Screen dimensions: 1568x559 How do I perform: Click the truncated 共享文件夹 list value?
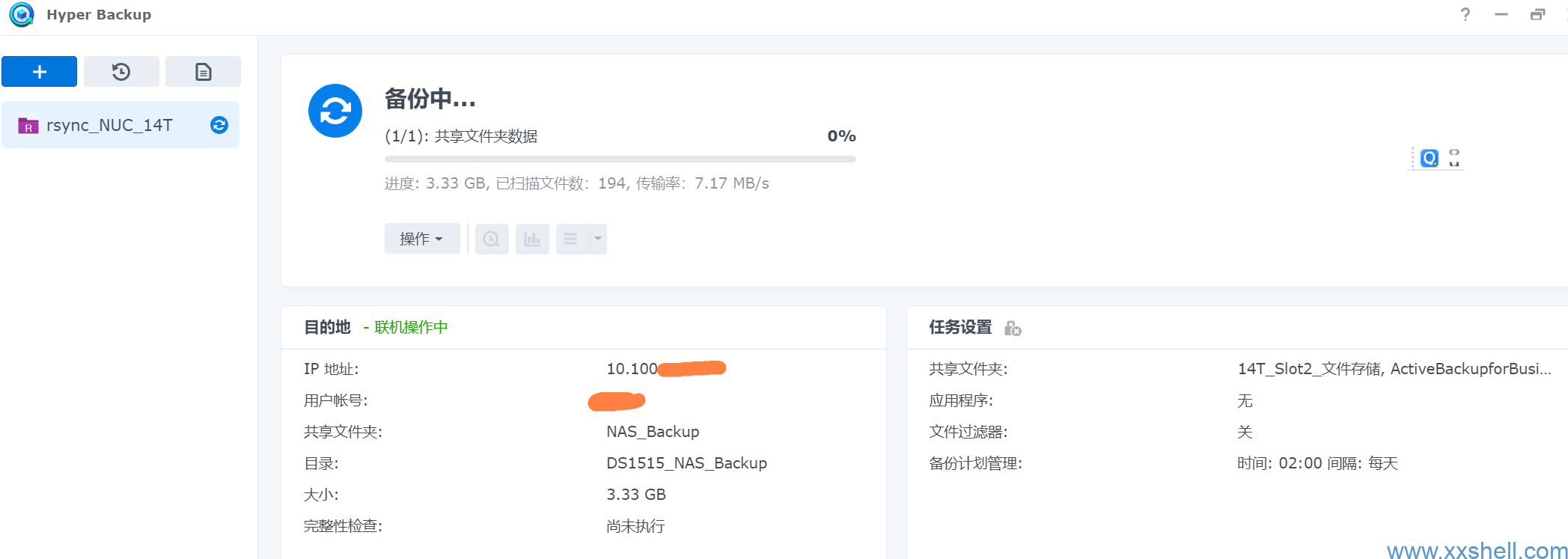pos(1394,369)
